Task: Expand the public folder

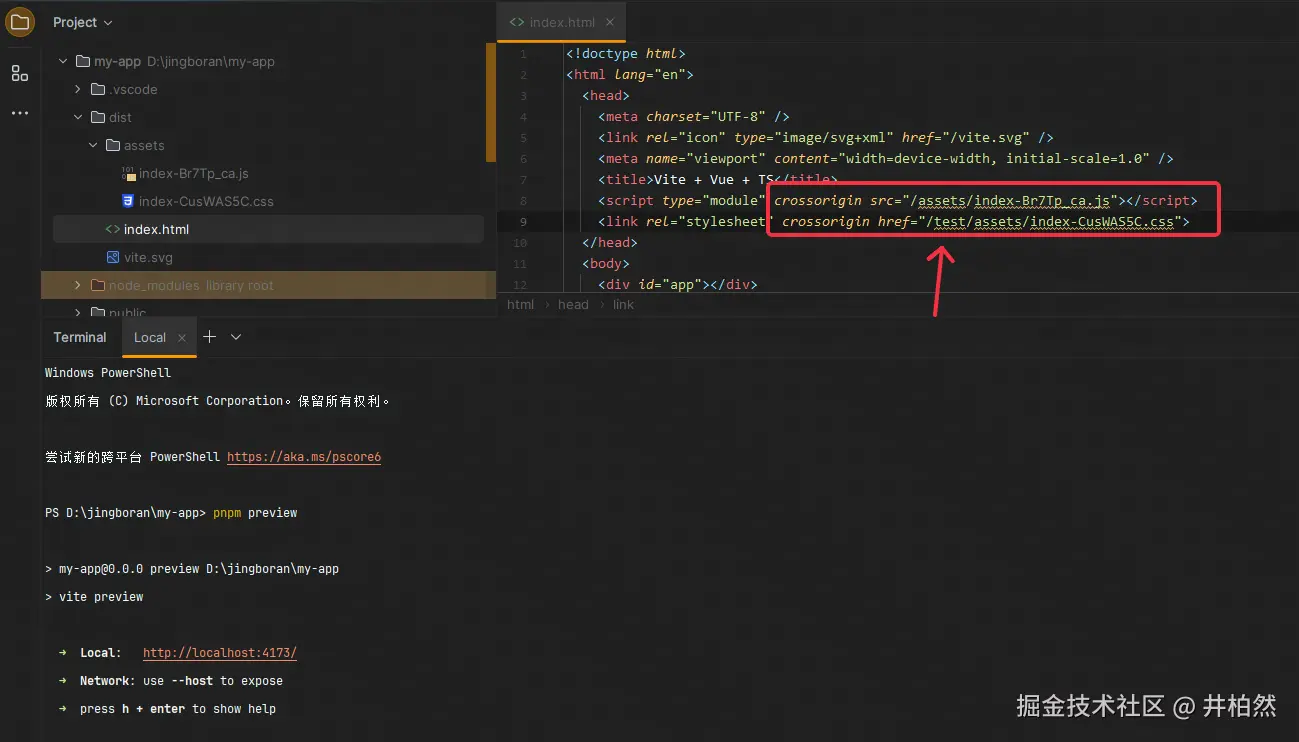Action: tap(78, 312)
